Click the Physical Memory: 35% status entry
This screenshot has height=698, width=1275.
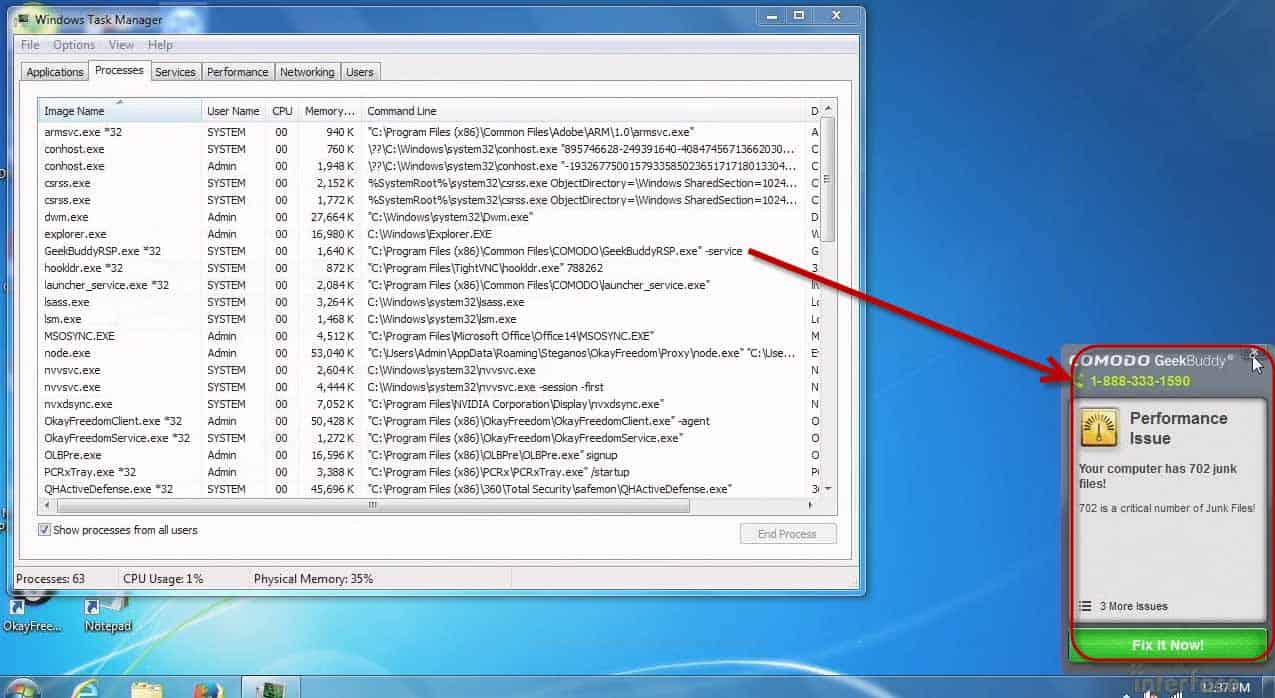(313, 579)
